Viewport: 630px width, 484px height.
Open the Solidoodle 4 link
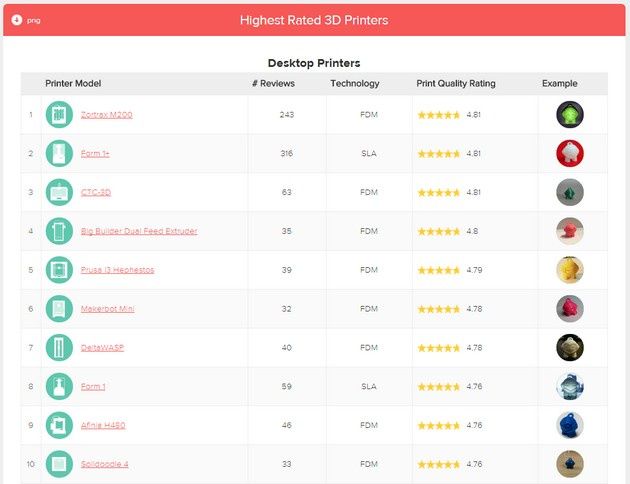click(x=104, y=464)
